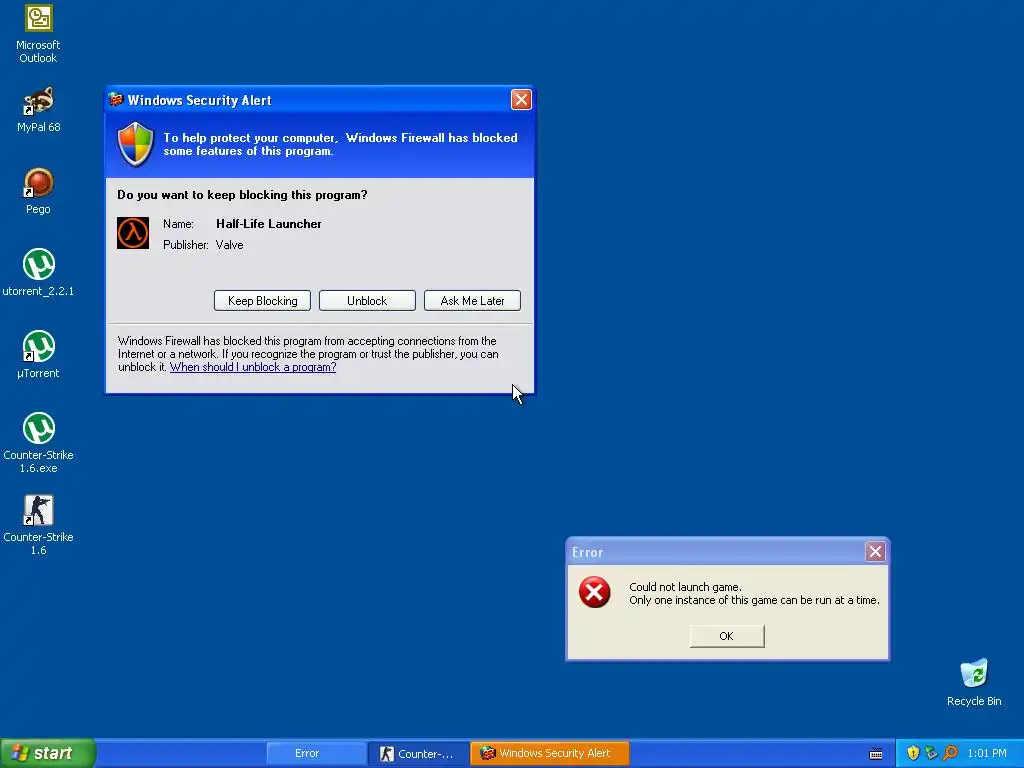
Task: Click the 'Half-Life Launcher' program name
Action: click(268, 224)
